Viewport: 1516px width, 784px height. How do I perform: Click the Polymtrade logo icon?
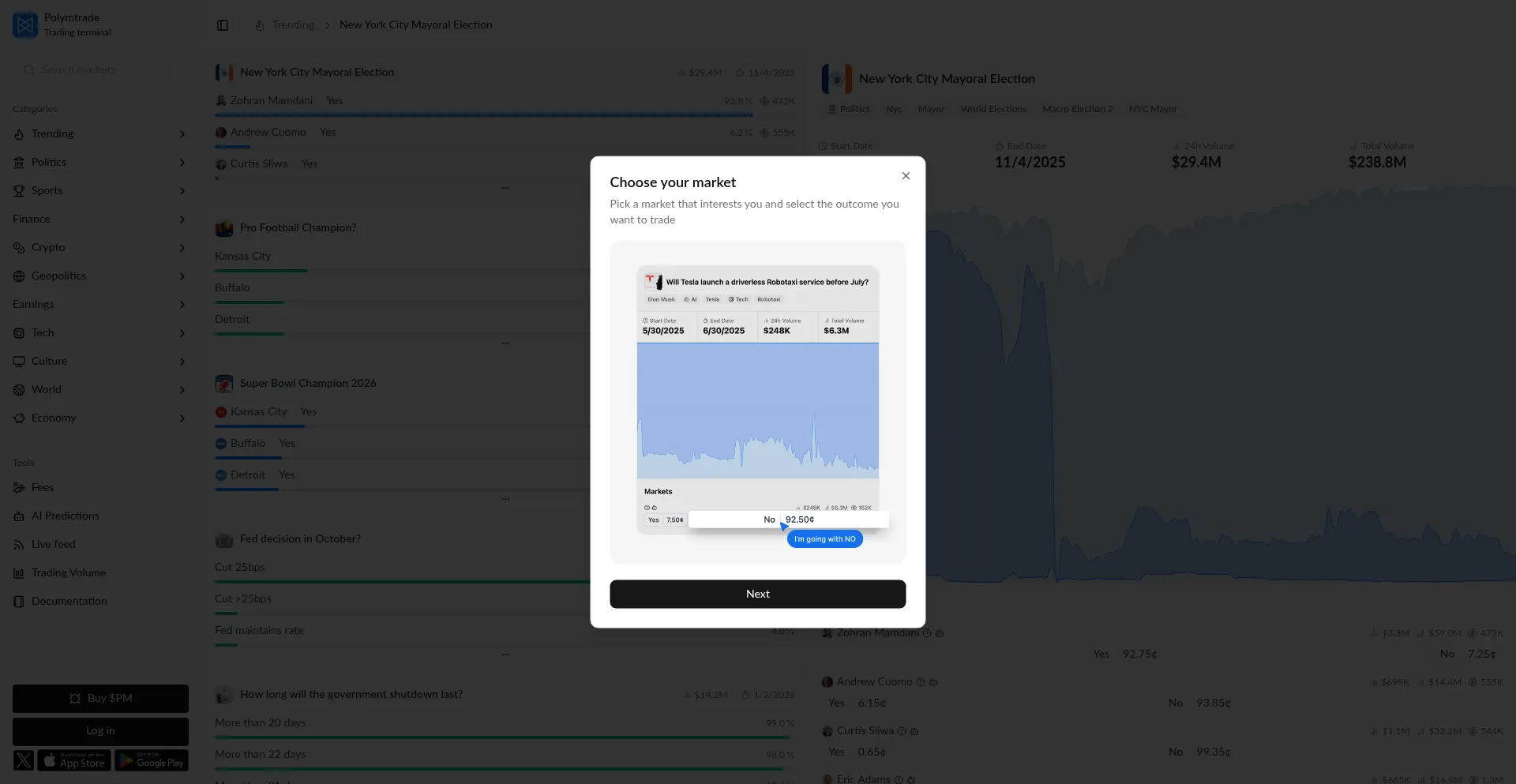[x=25, y=25]
